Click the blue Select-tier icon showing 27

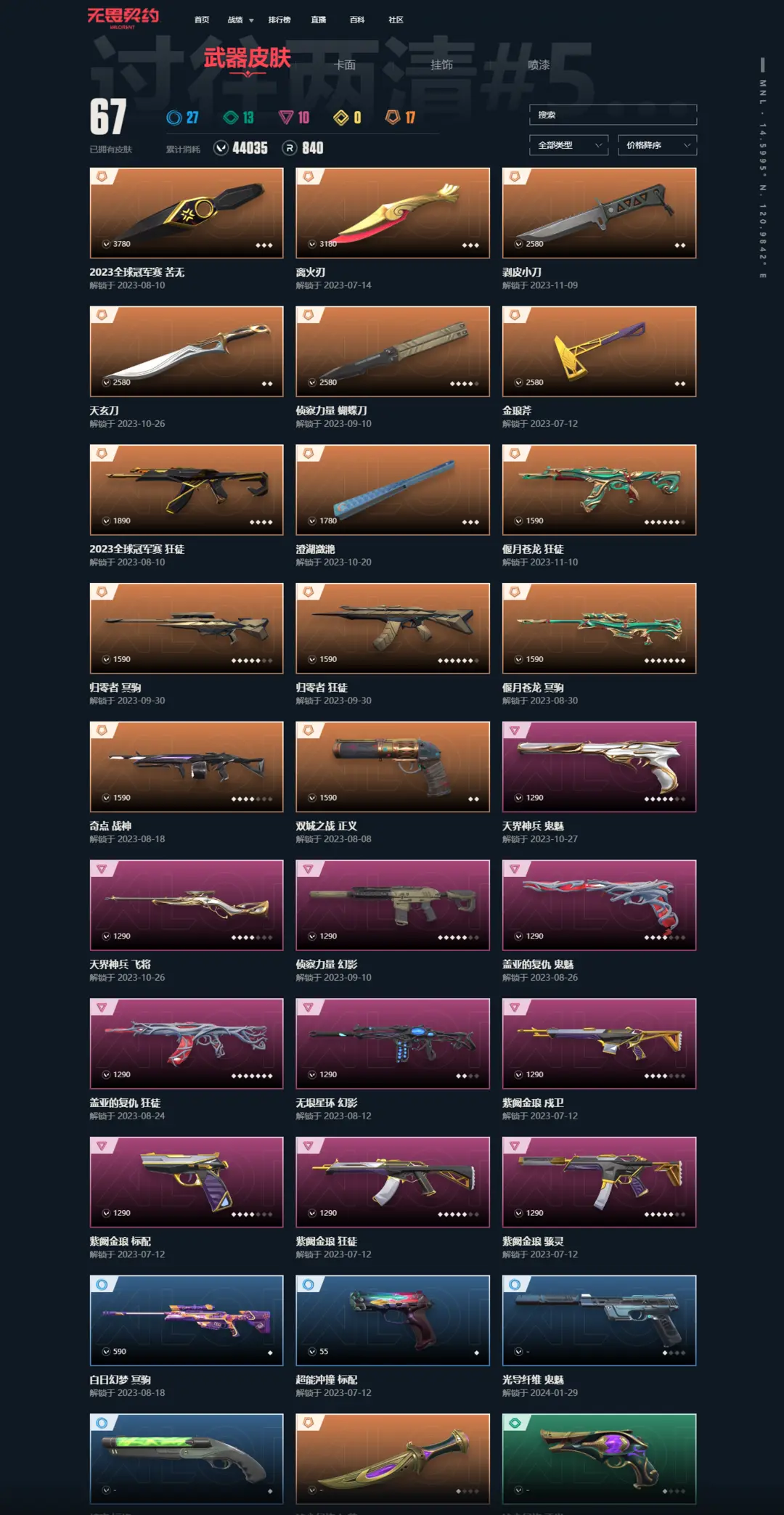(173, 118)
